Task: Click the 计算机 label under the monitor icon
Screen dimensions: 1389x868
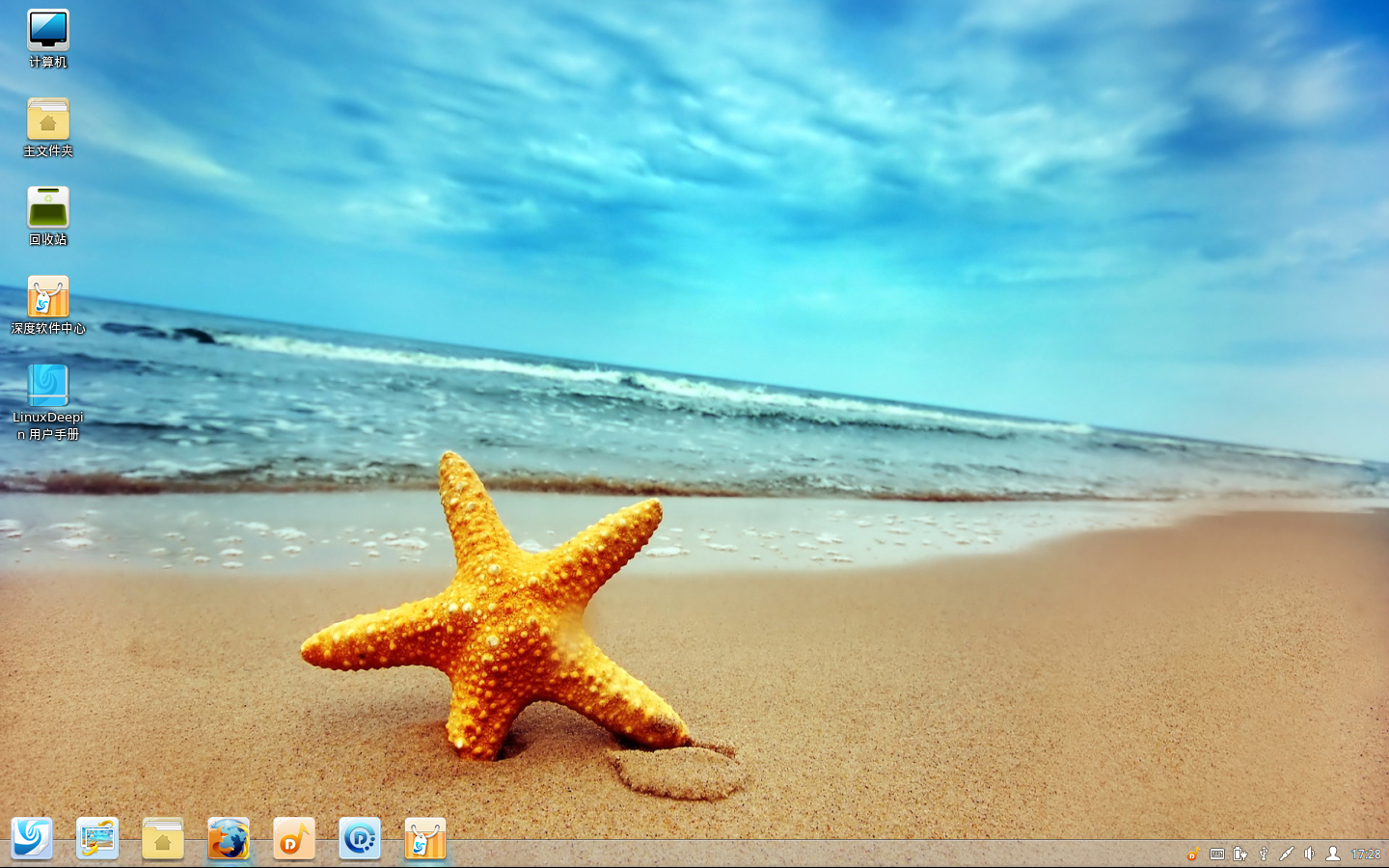Action: pyautogui.click(x=48, y=62)
